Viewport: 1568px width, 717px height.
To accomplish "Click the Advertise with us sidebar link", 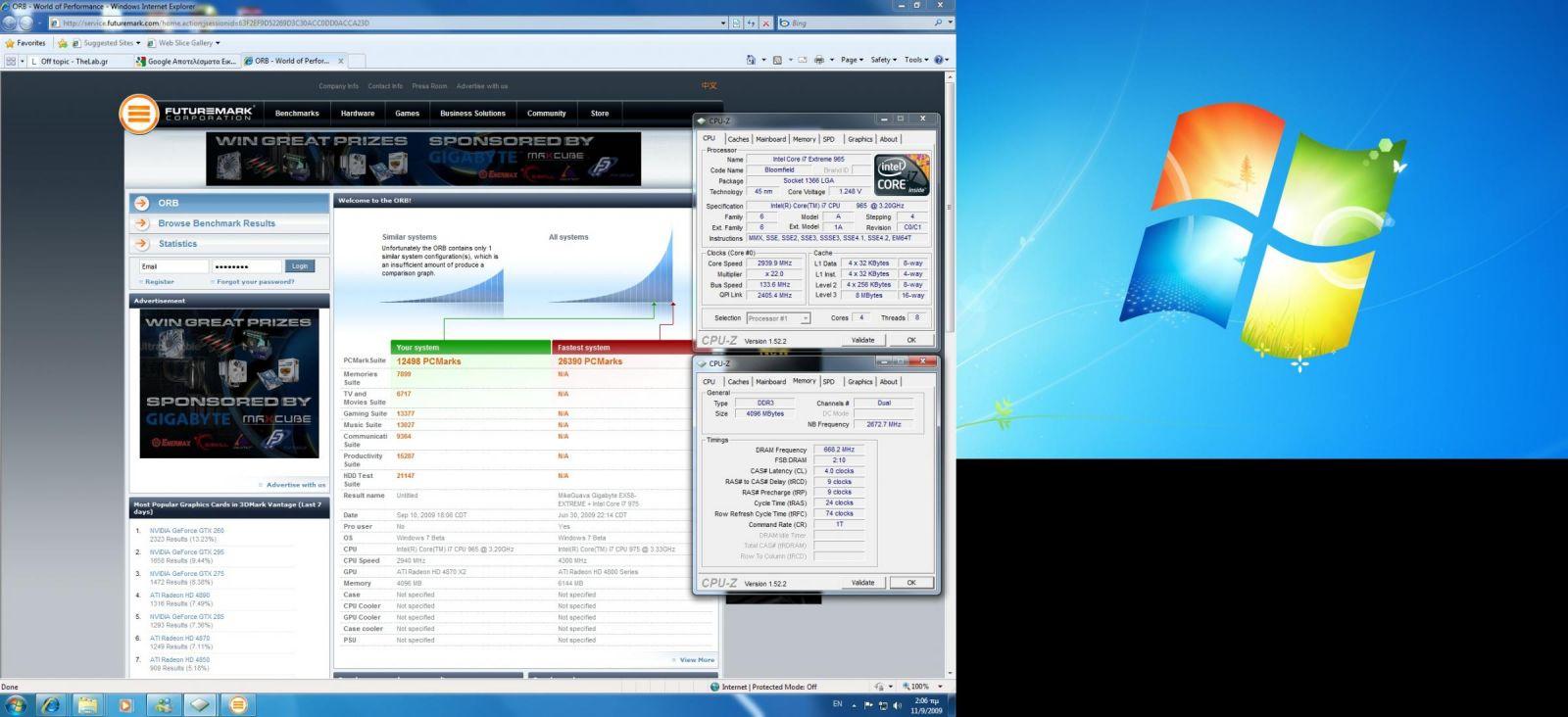I will [296, 485].
